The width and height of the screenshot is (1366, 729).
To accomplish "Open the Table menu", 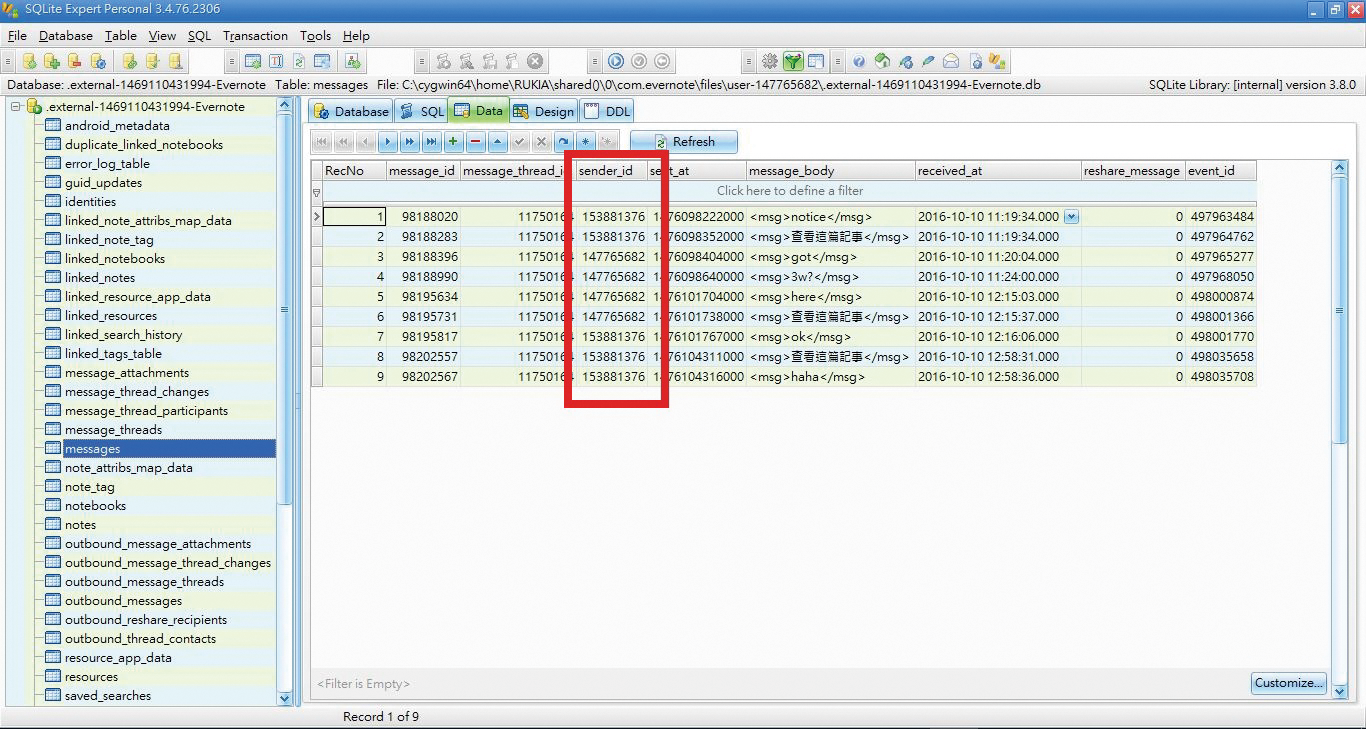I will pyautogui.click(x=121, y=35).
